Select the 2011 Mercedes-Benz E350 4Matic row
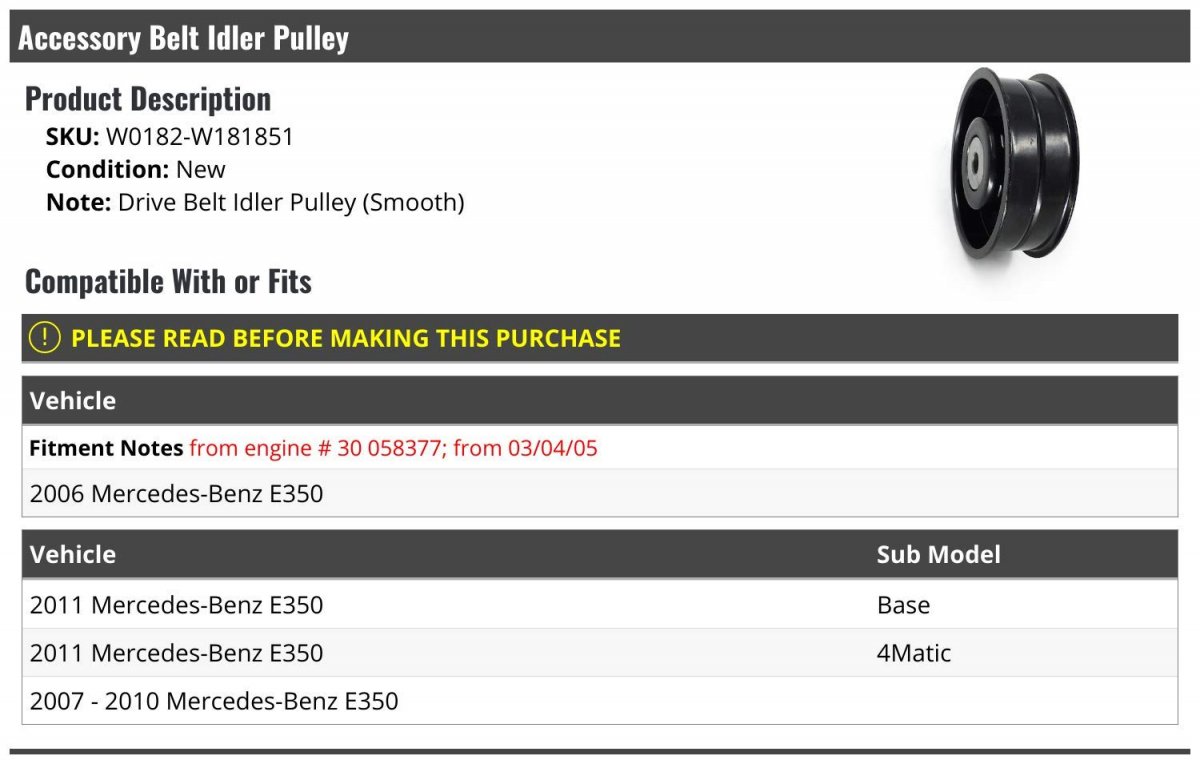Screen dimensions: 1200x764 coord(177,653)
